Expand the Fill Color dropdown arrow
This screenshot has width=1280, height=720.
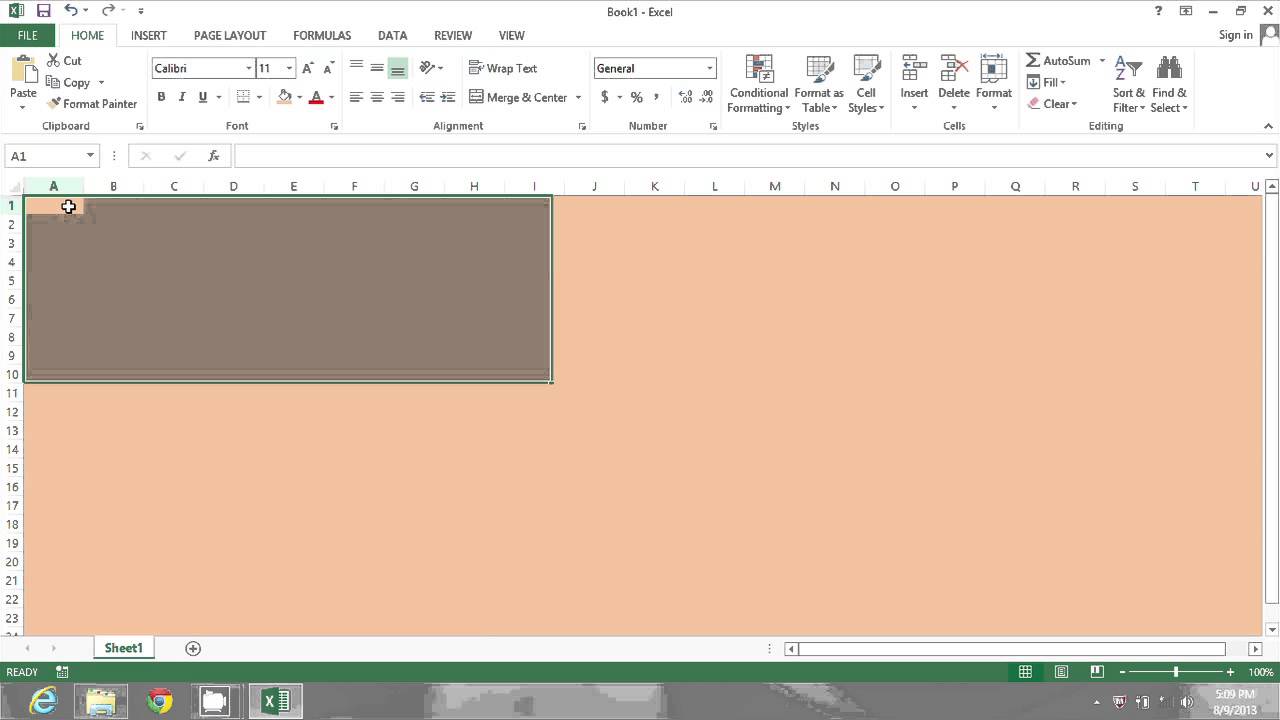pos(301,97)
